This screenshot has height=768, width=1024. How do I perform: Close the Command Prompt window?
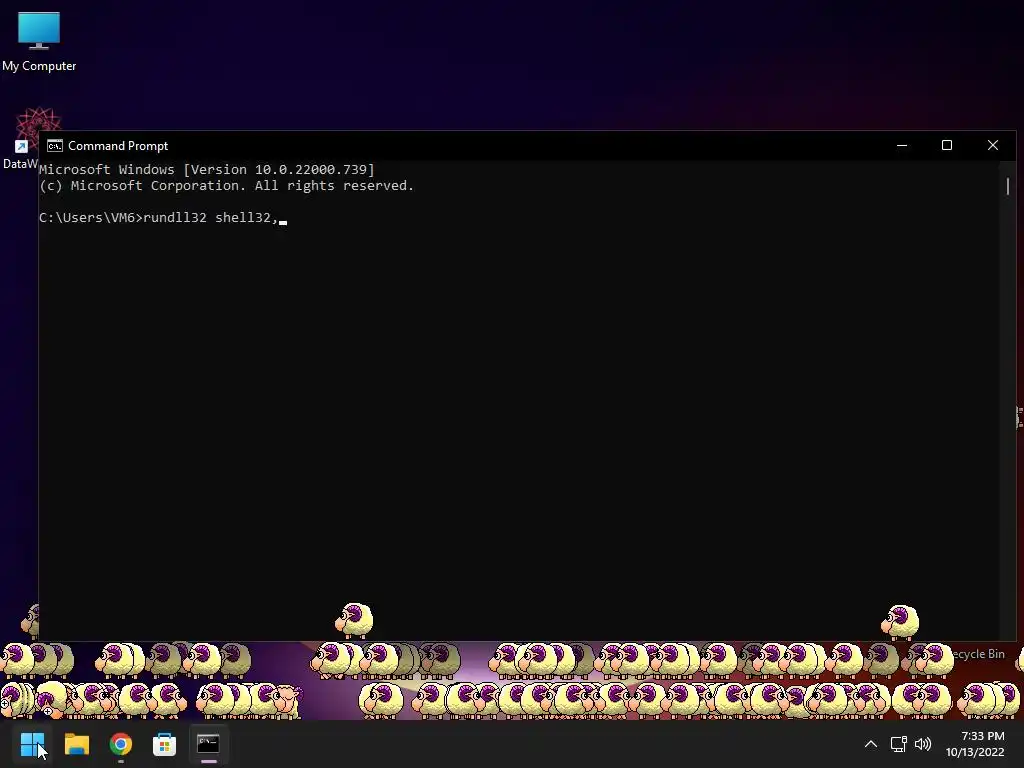[x=993, y=145]
